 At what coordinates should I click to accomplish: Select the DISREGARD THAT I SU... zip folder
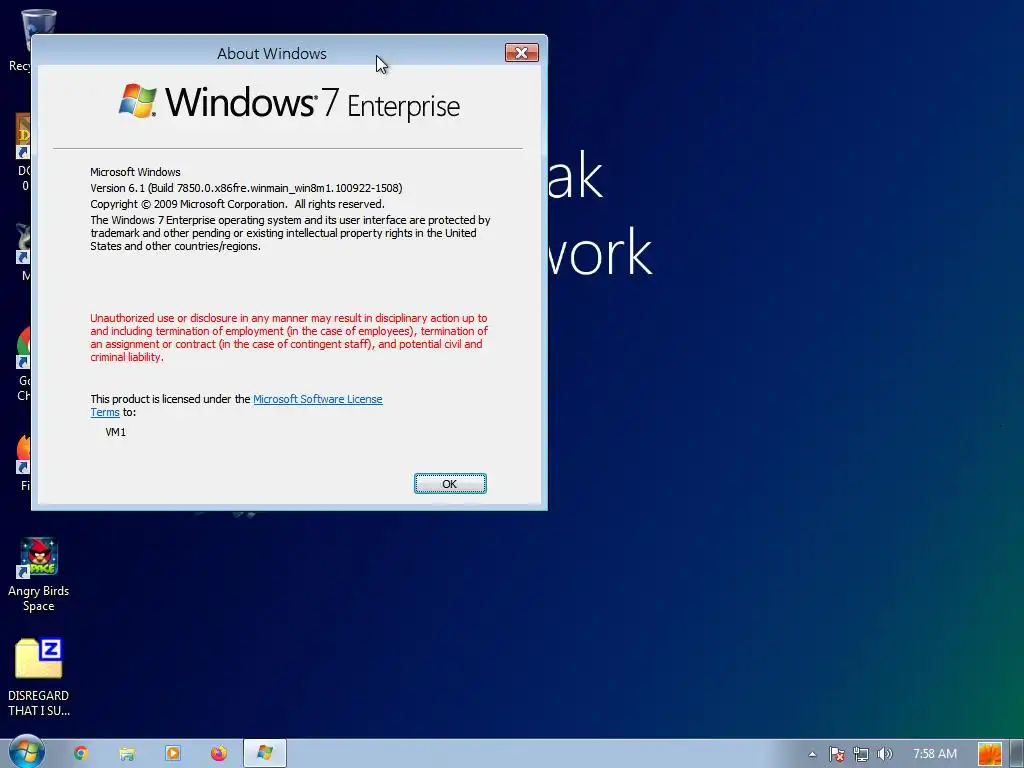(39, 677)
